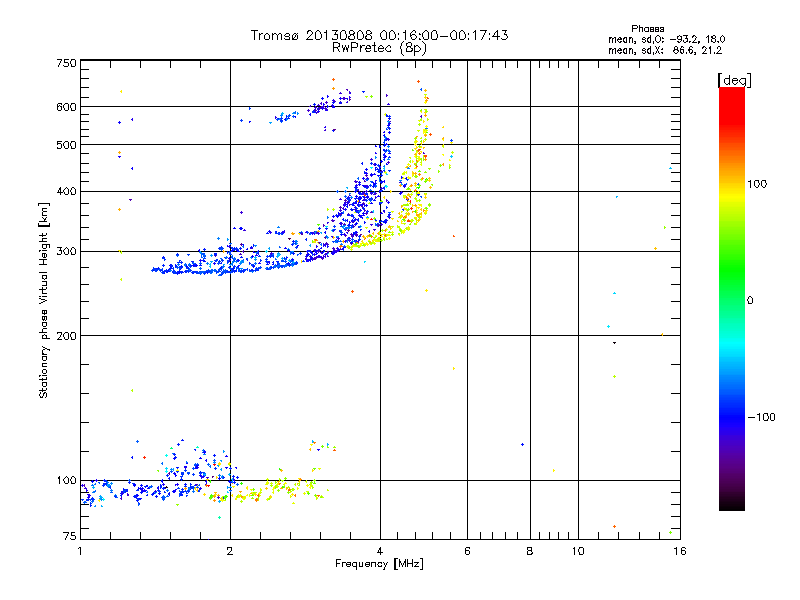Image resolution: width=800 pixels, height=600 pixels.
Task: Click the plot title 'Tromsø 20130808 00:16:00-00:17:43'
Action: [x=379, y=35]
